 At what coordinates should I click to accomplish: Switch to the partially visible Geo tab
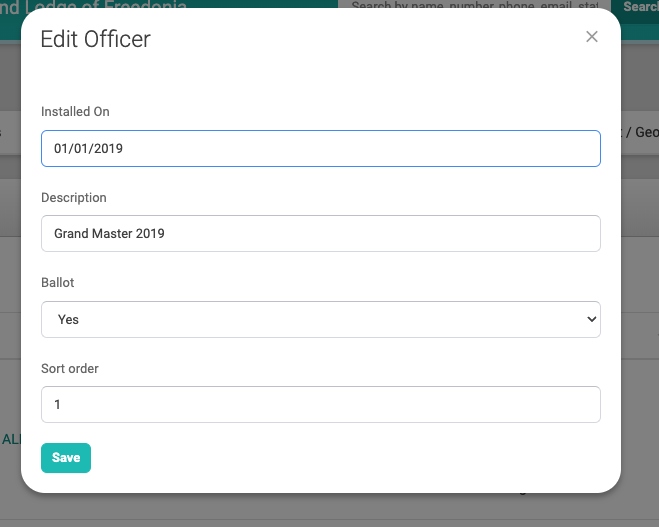coord(641,132)
